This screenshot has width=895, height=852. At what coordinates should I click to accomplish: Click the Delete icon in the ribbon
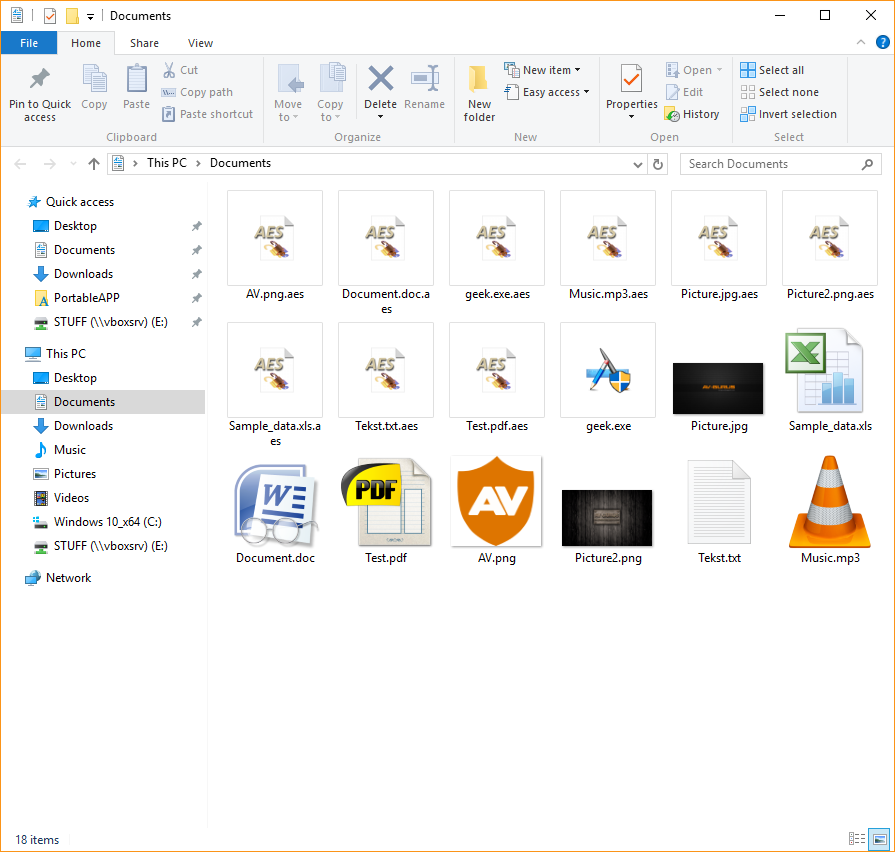[380, 80]
